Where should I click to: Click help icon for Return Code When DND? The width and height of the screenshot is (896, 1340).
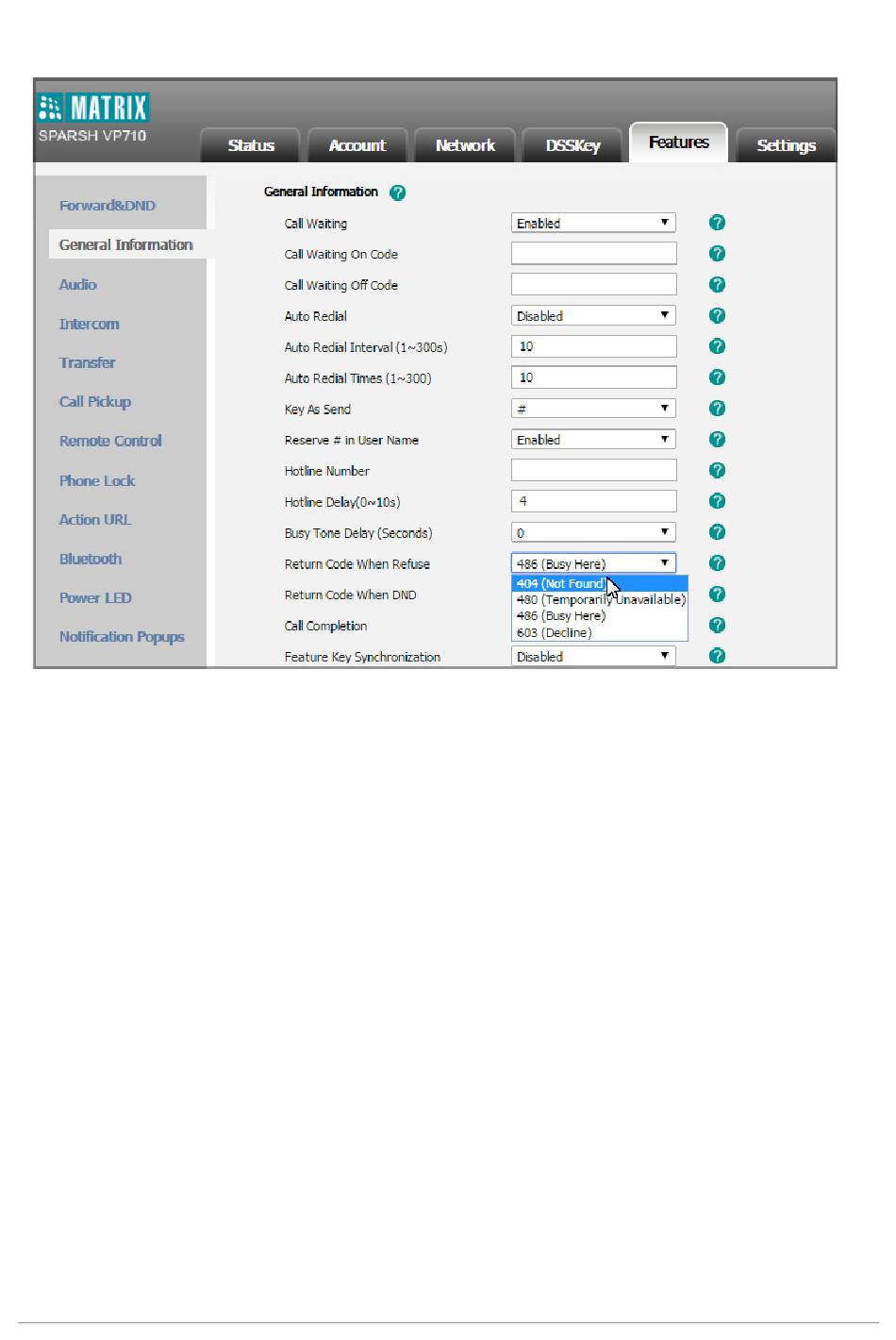click(717, 595)
